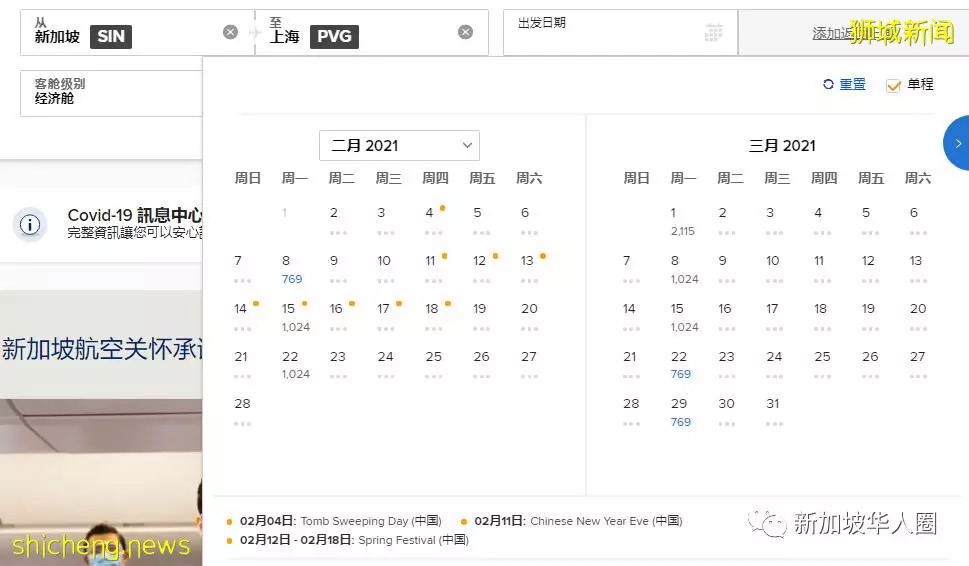Select March 27 in calendar
The width and height of the screenshot is (969, 566).
point(918,365)
